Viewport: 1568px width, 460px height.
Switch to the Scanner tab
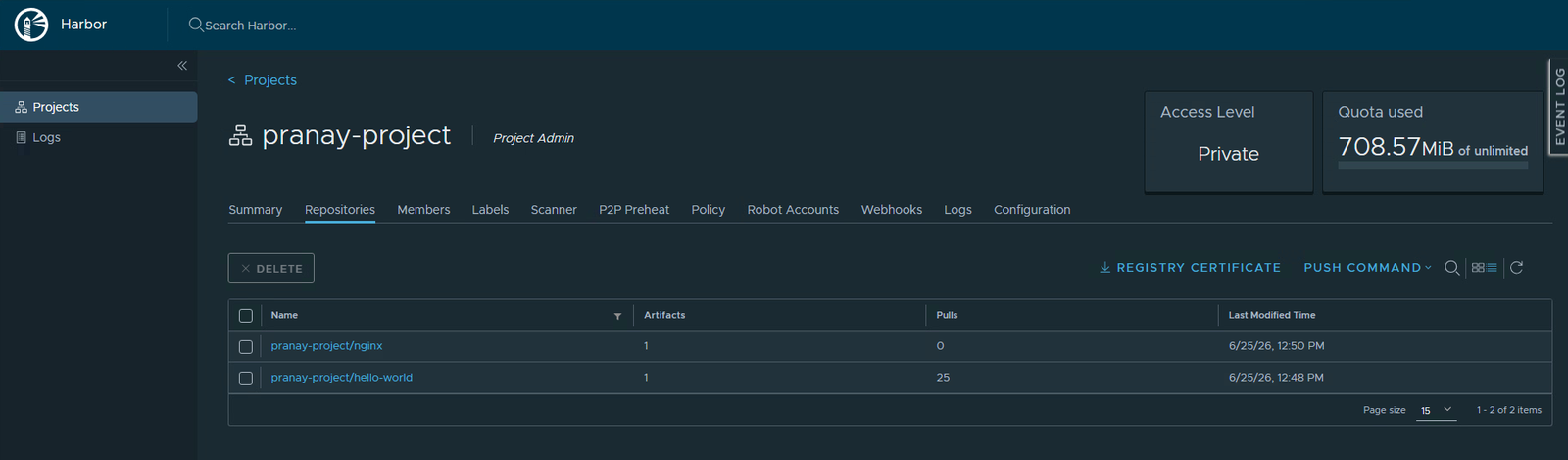(554, 210)
